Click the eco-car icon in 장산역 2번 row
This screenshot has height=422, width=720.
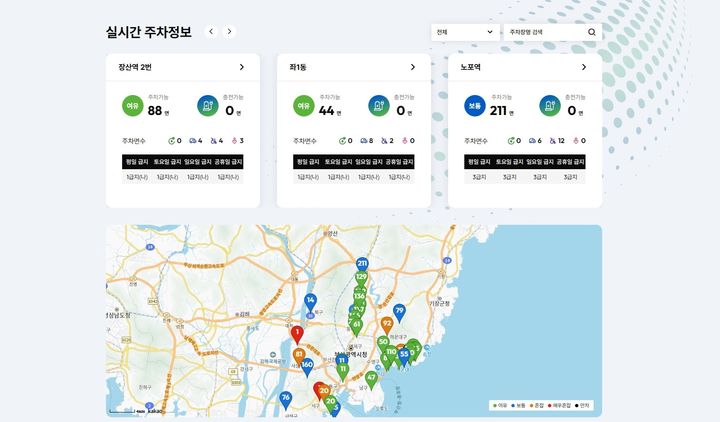[172, 141]
